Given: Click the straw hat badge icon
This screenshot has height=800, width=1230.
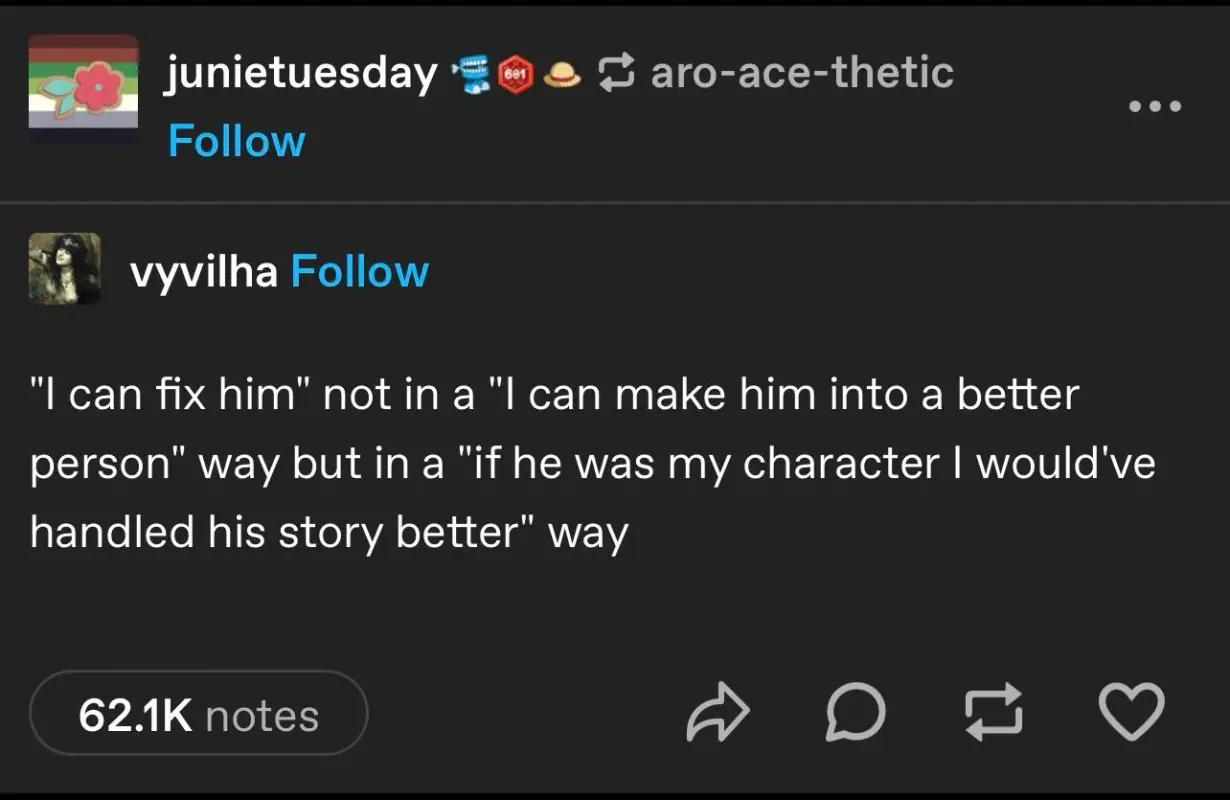Looking at the screenshot, I should click(565, 74).
